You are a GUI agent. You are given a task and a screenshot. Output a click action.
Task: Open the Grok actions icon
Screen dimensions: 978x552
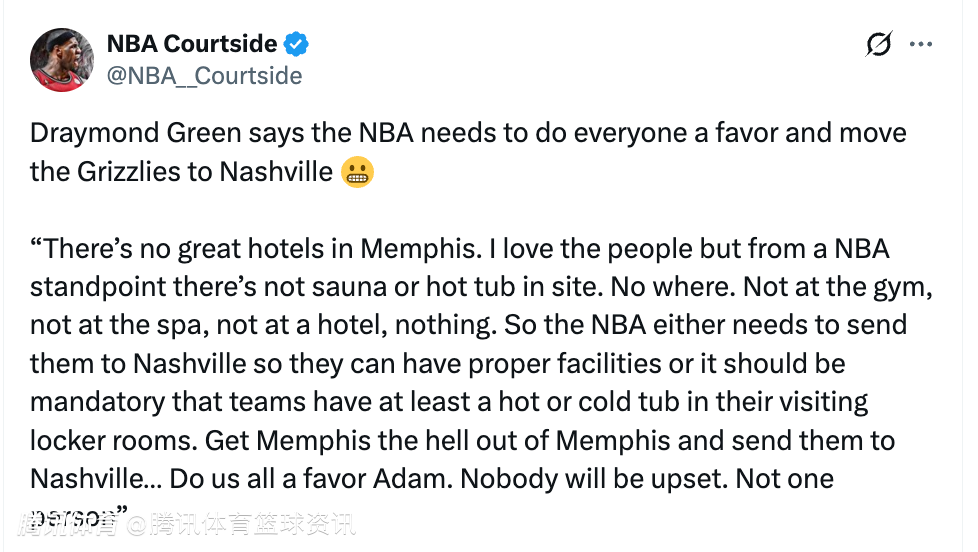click(x=878, y=45)
